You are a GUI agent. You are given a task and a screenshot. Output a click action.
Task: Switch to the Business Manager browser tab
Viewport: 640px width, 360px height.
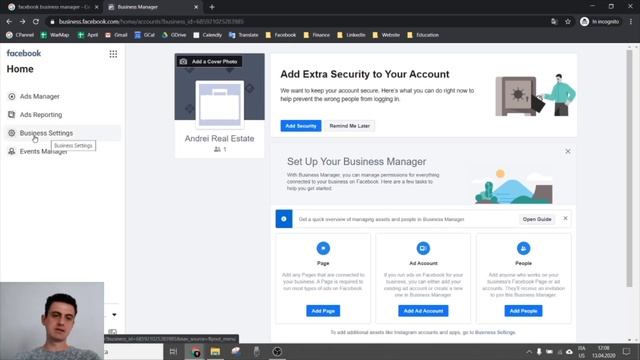pyautogui.click(x=152, y=7)
